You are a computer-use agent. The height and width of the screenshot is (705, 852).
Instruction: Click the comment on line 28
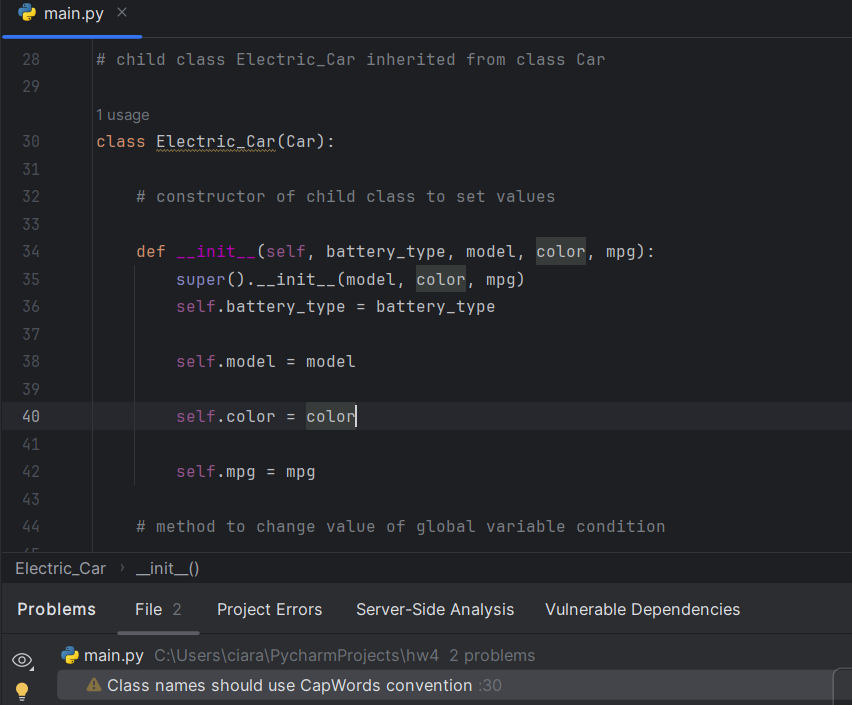(350, 59)
